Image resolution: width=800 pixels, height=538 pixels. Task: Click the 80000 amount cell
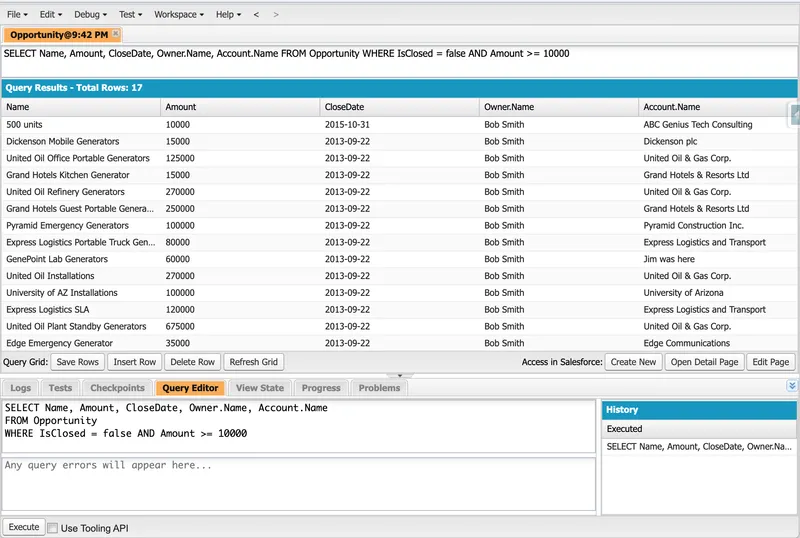point(240,242)
